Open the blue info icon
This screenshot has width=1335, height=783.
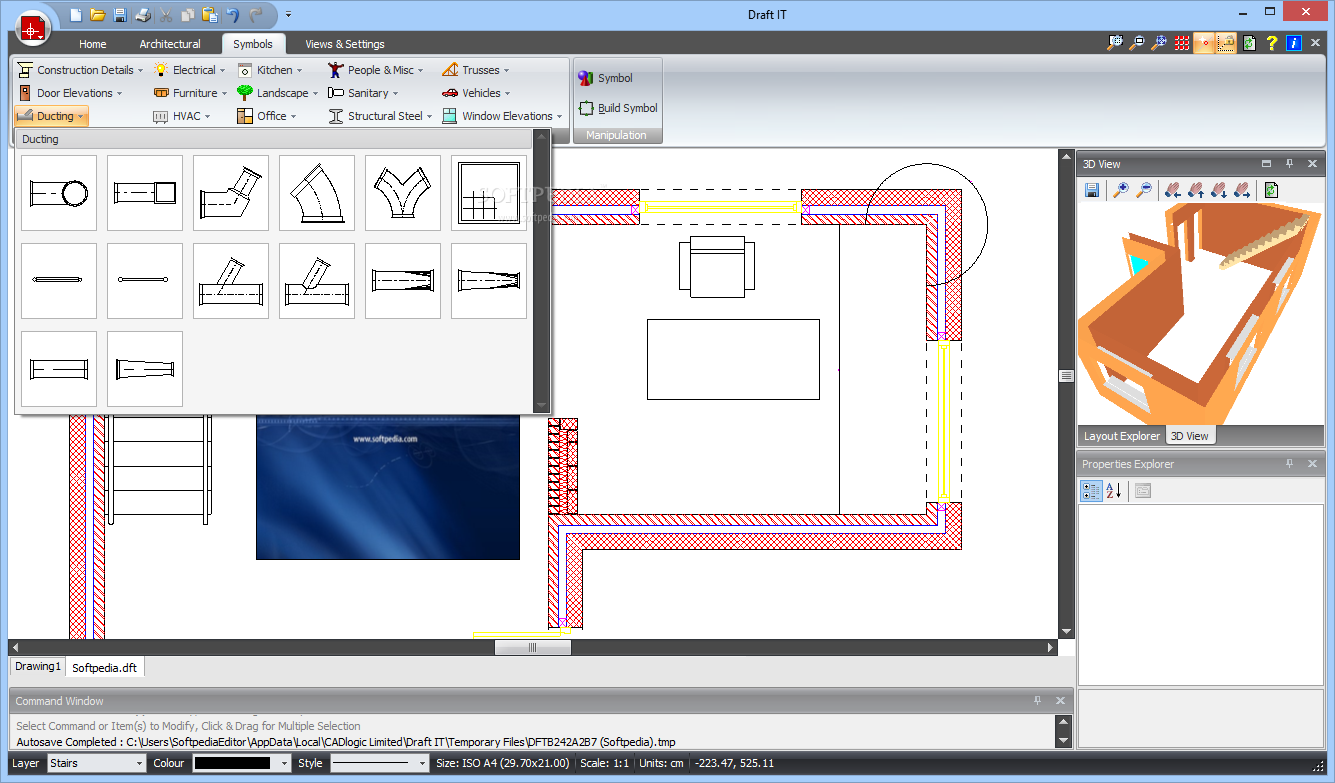(x=1294, y=43)
